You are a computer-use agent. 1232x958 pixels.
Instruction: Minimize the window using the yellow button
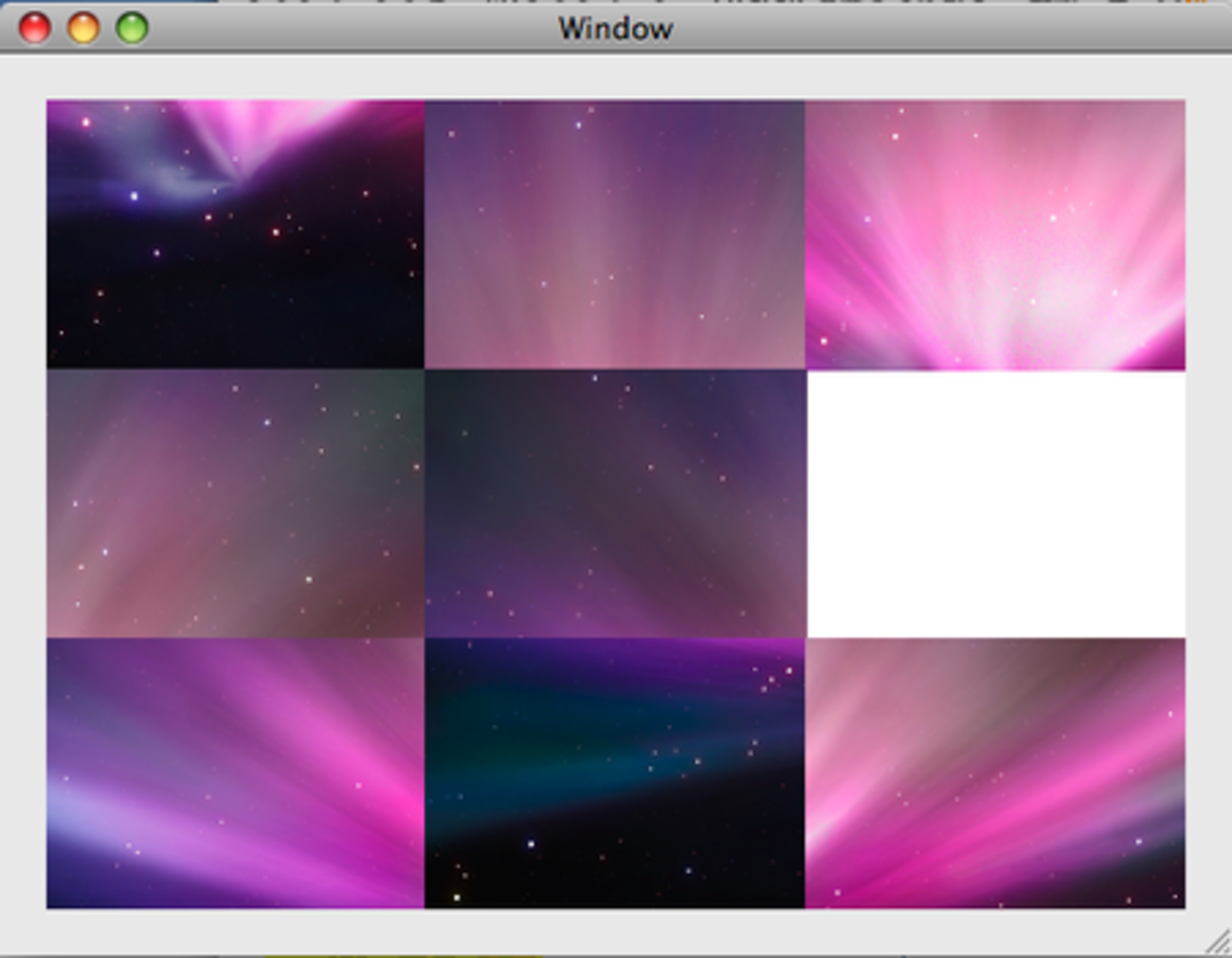click(x=83, y=28)
